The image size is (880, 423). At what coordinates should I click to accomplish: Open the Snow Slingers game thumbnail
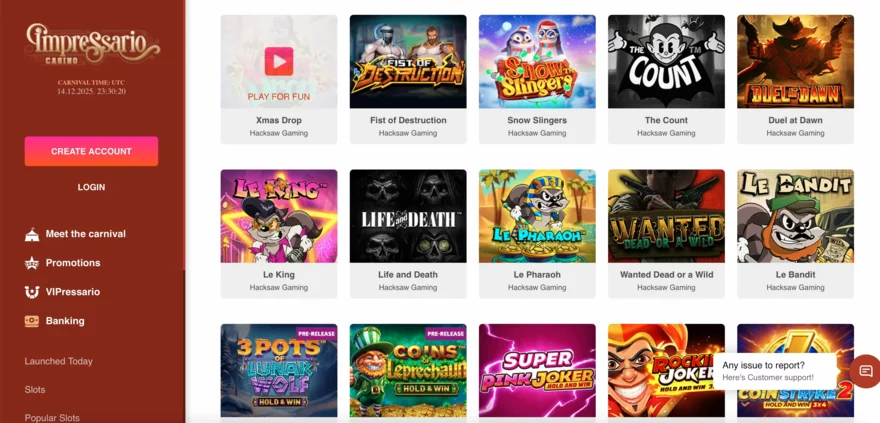click(537, 62)
